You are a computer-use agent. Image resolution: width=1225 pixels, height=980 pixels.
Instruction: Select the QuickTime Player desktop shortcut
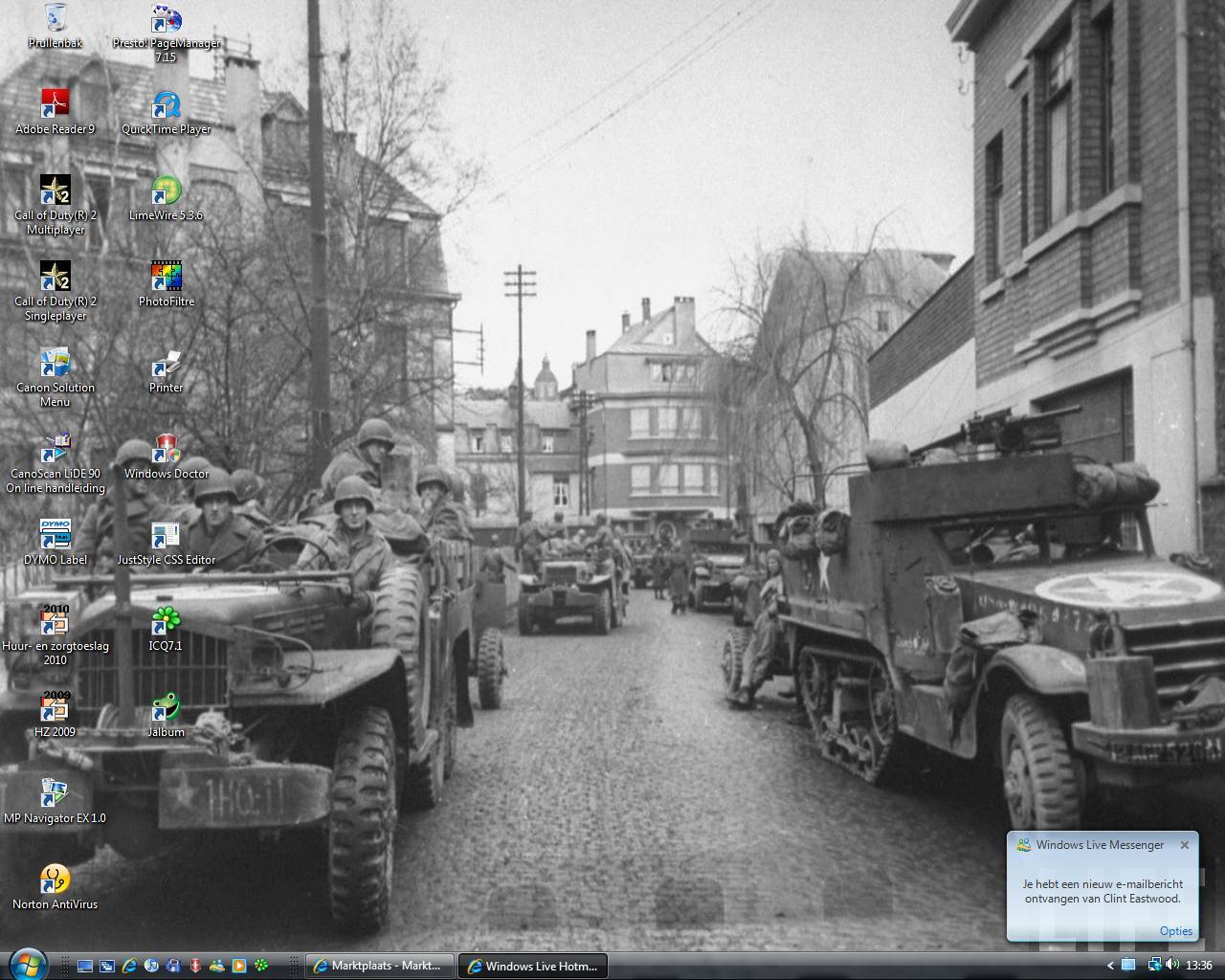click(167, 104)
